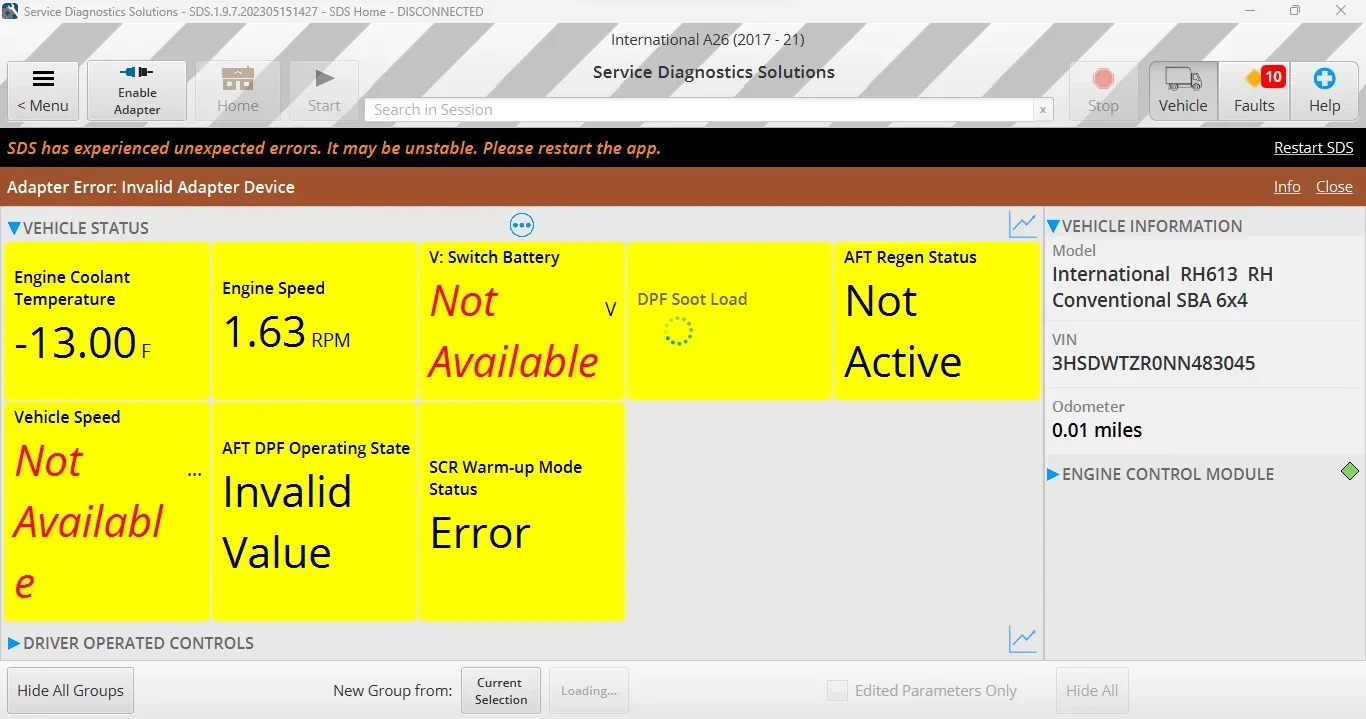Viewport: 1366px width, 719px height.
Task: Click the Restart SDS link
Action: pyautogui.click(x=1313, y=148)
